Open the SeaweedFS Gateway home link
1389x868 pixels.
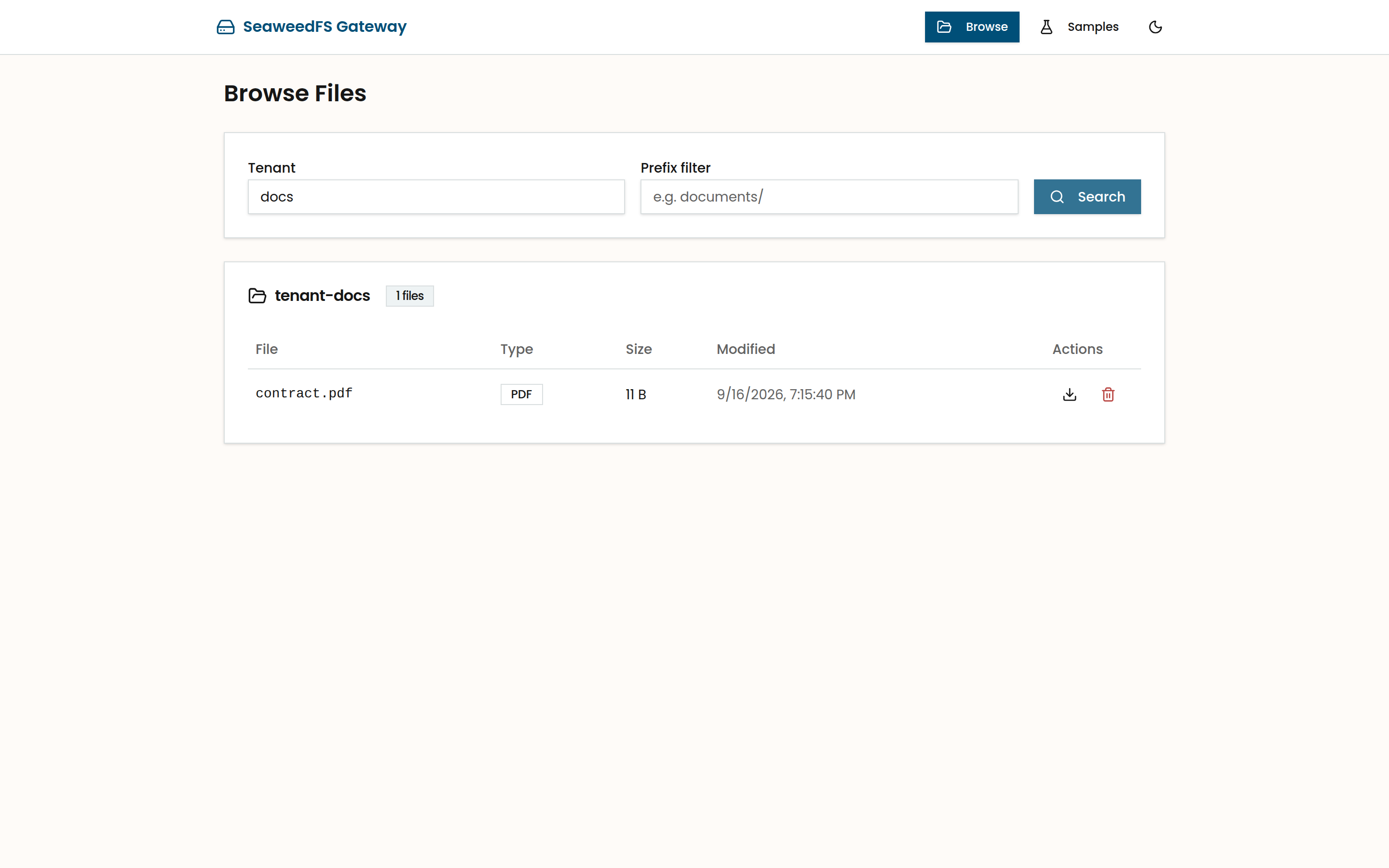tap(312, 27)
